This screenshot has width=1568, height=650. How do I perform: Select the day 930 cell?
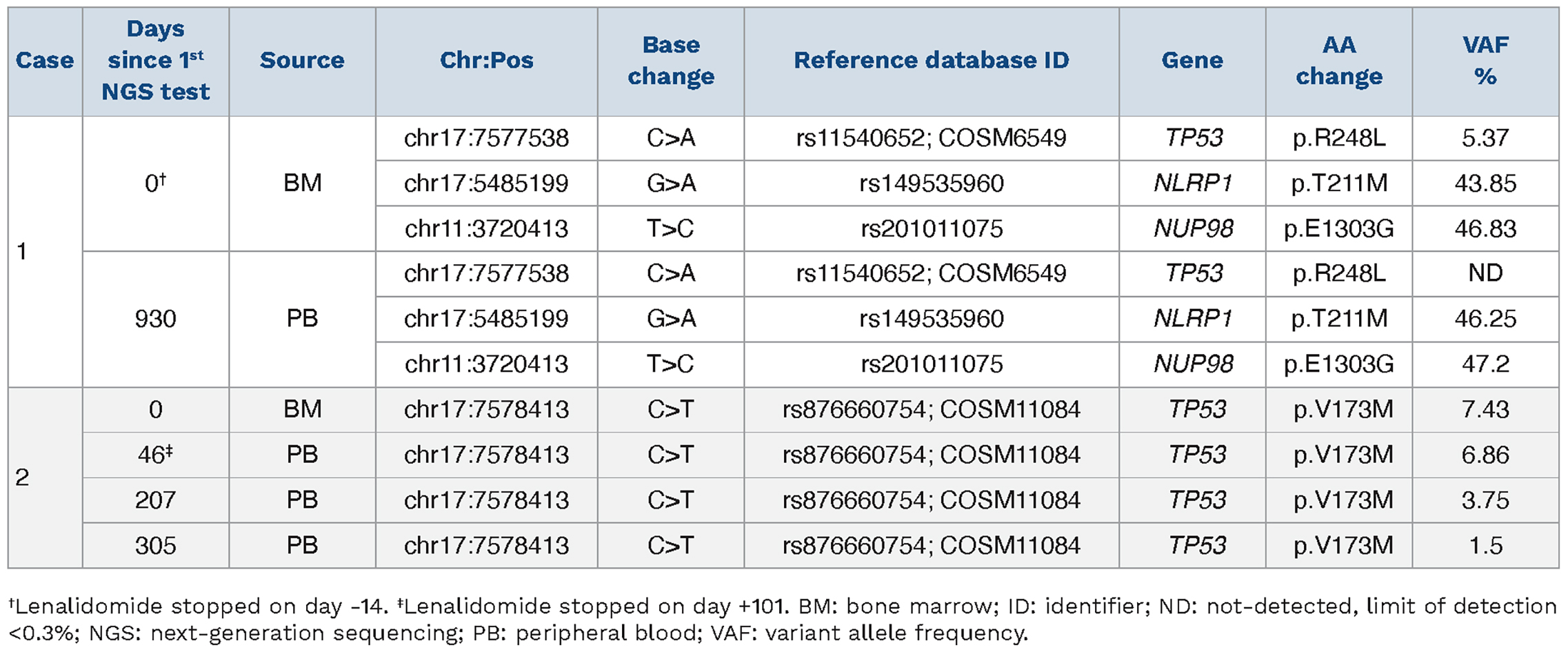[x=156, y=319]
